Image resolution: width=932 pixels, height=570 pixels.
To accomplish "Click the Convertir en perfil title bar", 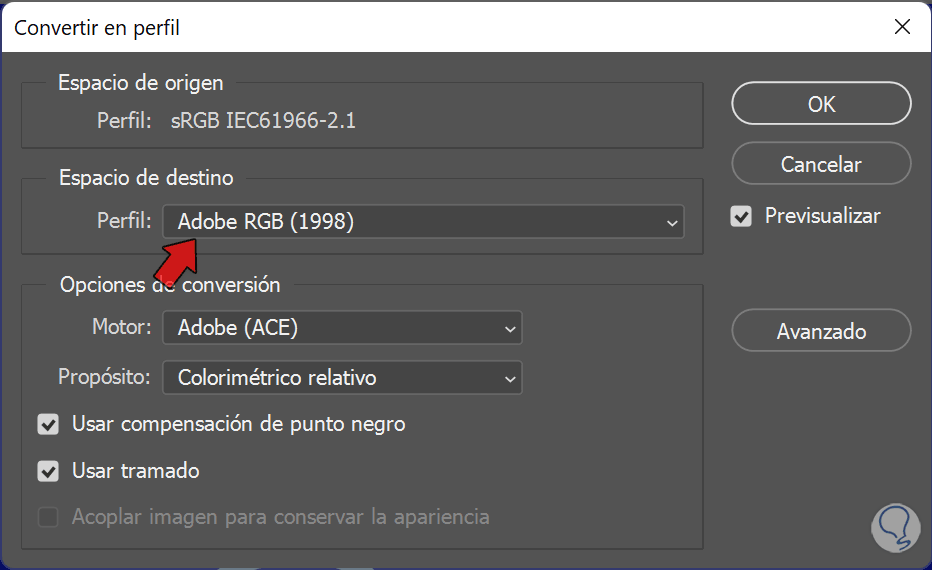I will pyautogui.click(x=400, y=27).
